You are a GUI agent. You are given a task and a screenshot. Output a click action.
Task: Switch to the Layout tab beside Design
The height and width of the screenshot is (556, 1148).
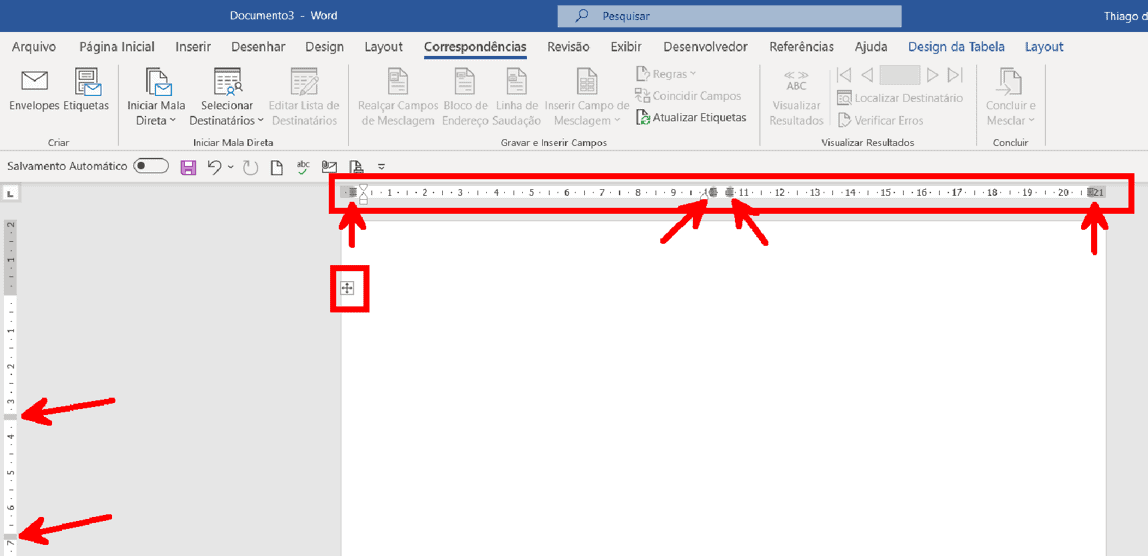click(384, 47)
